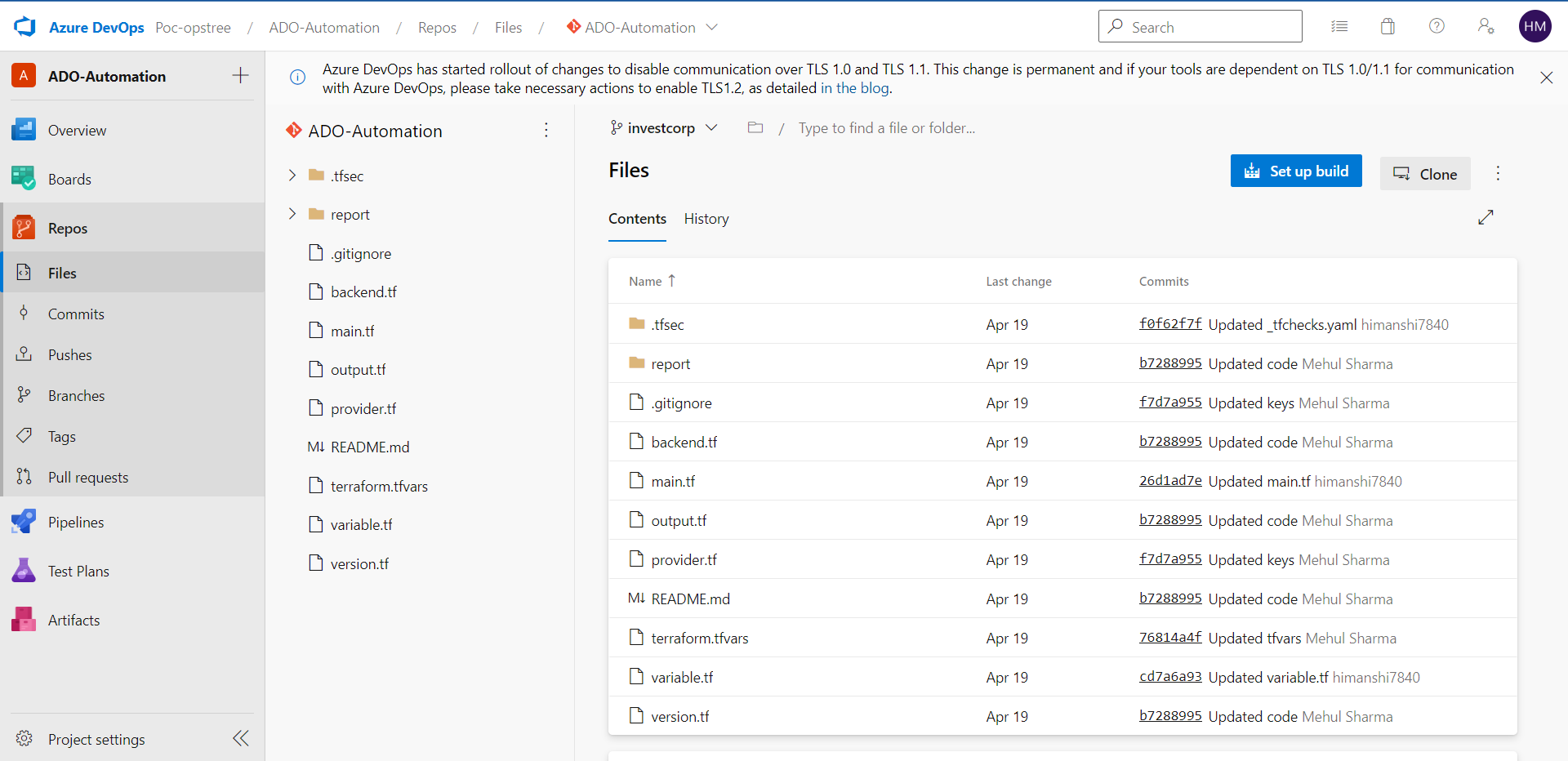Open the investcorp branch selector dropdown
The width and height of the screenshot is (1568, 761).
(x=664, y=127)
